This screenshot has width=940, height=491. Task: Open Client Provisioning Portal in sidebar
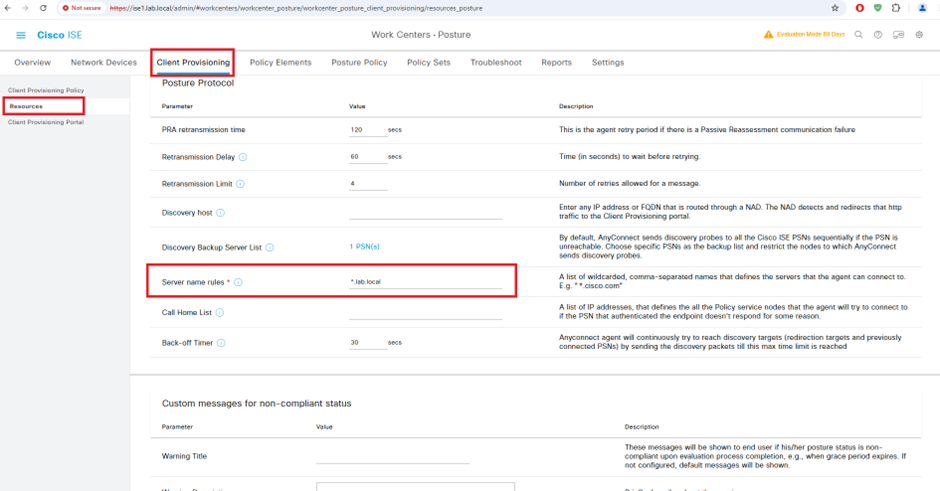coord(46,122)
